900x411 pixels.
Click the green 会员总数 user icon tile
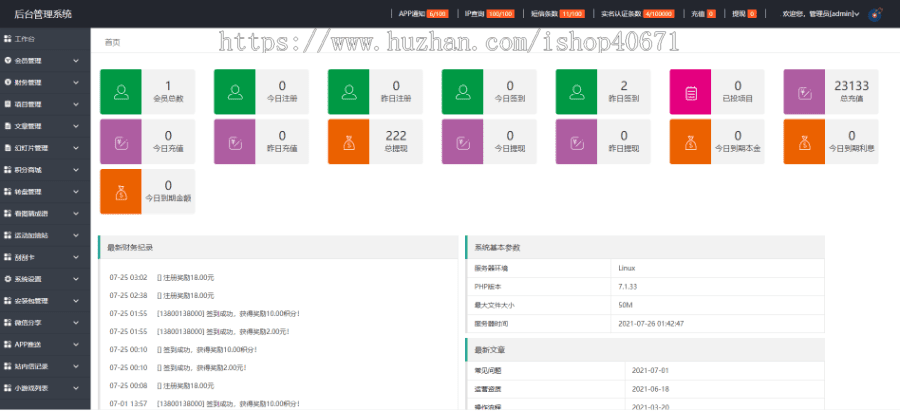121,93
